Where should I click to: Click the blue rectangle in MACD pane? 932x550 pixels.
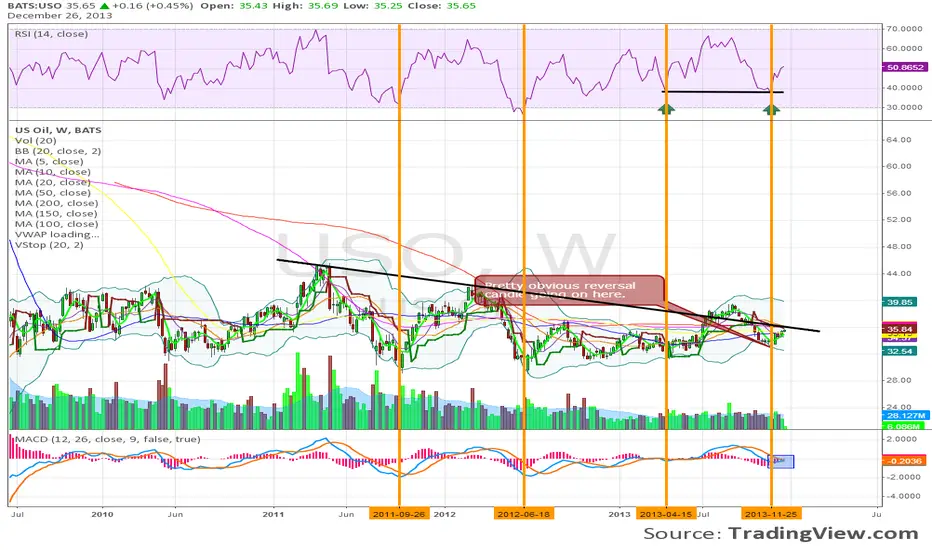(x=781, y=461)
